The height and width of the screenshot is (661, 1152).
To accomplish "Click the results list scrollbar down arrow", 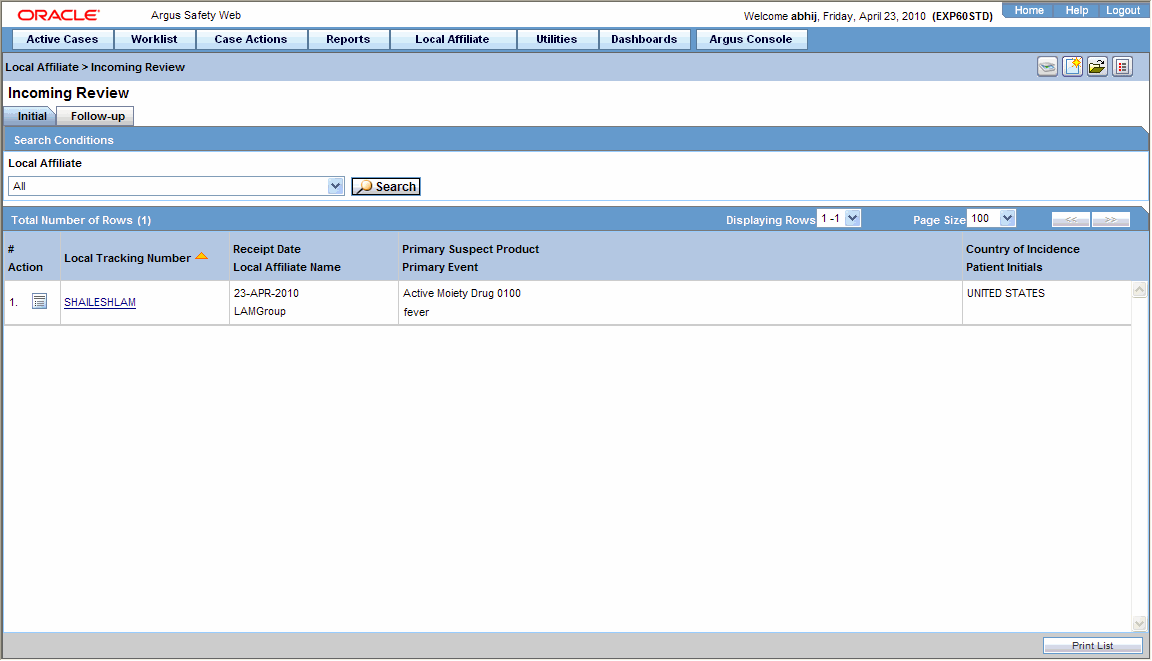I will [x=1139, y=622].
